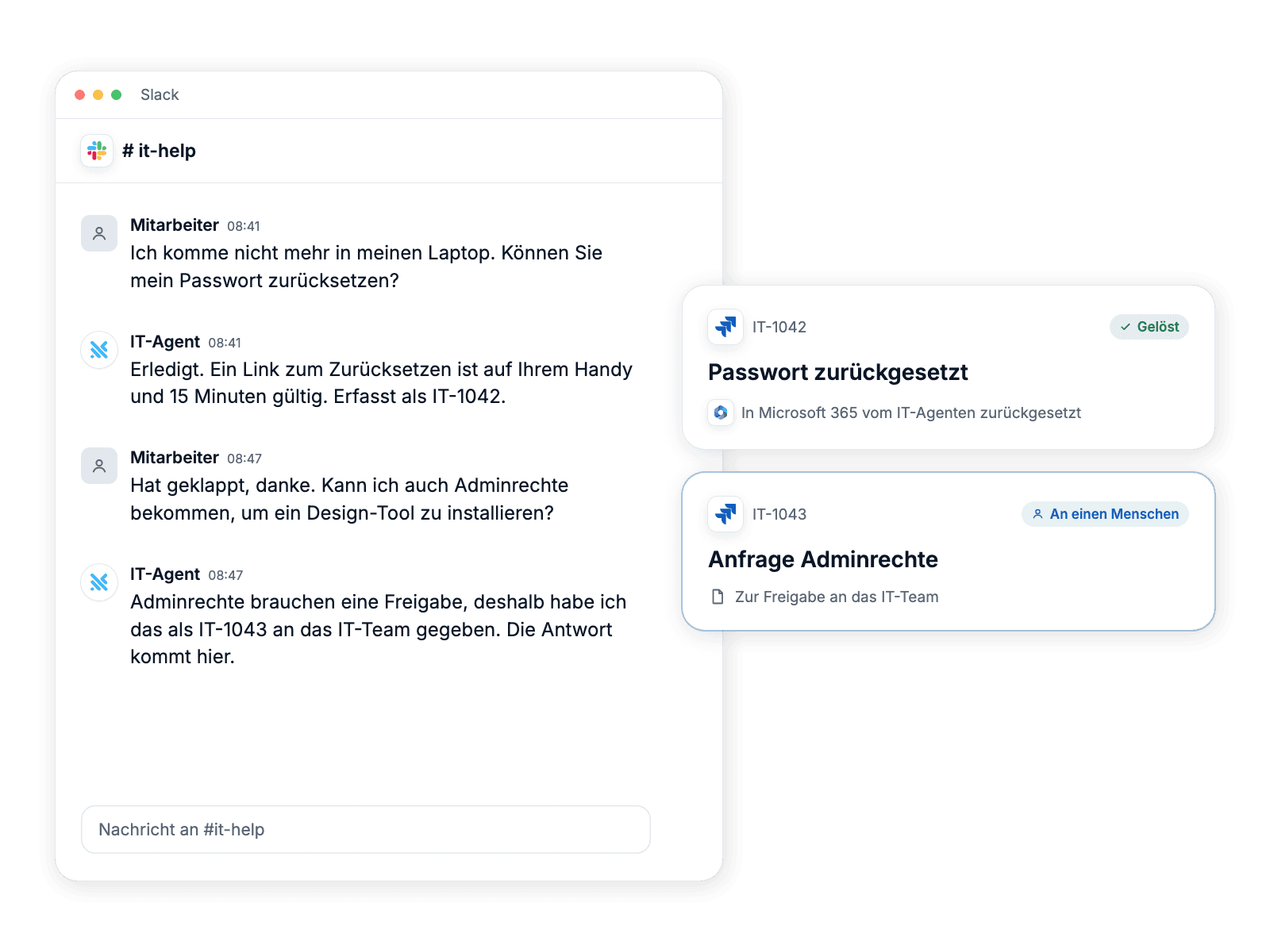Viewport: 1270px width, 952px height.
Task: Click the IT-Agent avatar at 08:41
Action: 99,350
